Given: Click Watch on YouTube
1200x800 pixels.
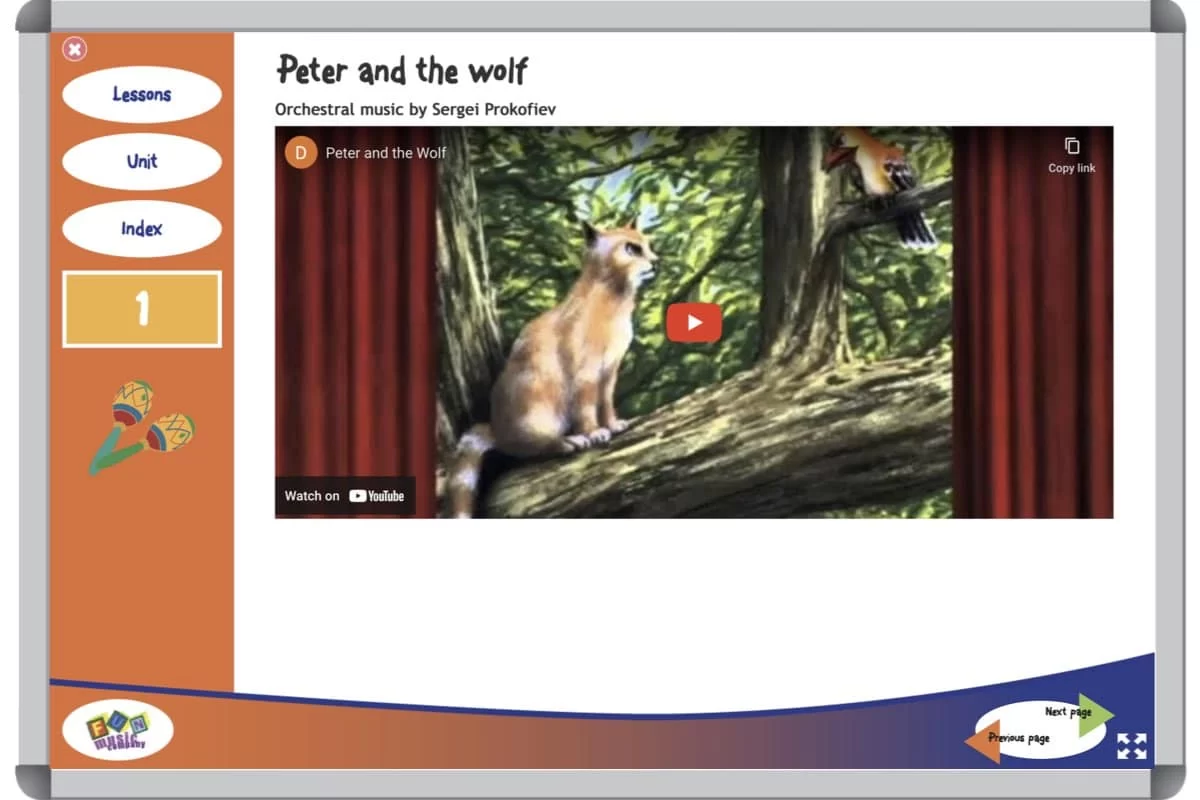Looking at the screenshot, I should 345,496.
